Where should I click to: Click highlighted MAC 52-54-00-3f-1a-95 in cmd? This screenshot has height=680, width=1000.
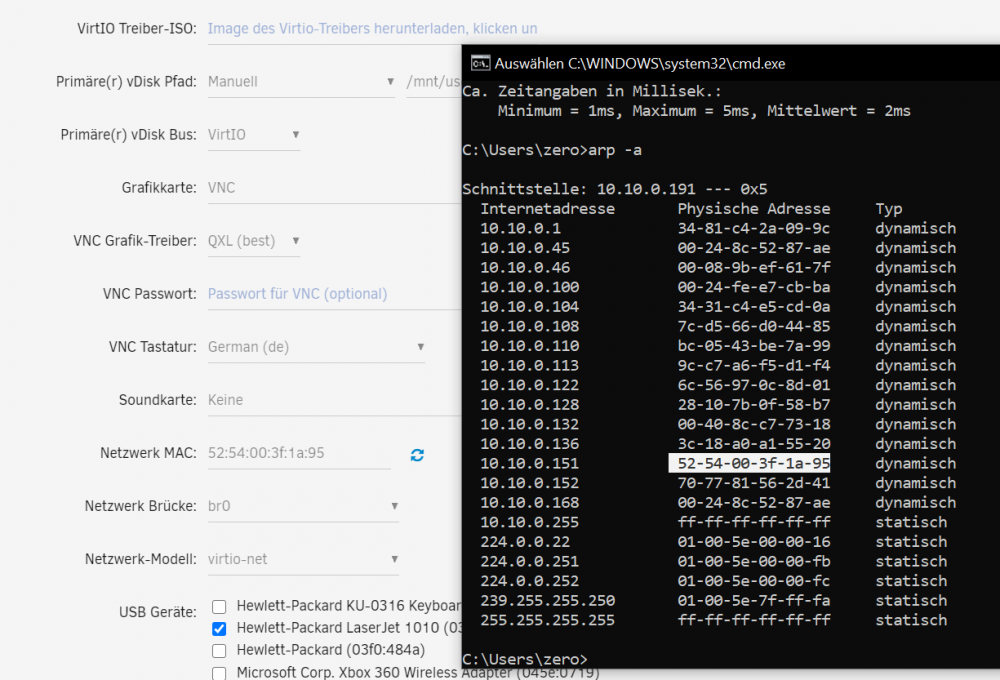click(749, 464)
